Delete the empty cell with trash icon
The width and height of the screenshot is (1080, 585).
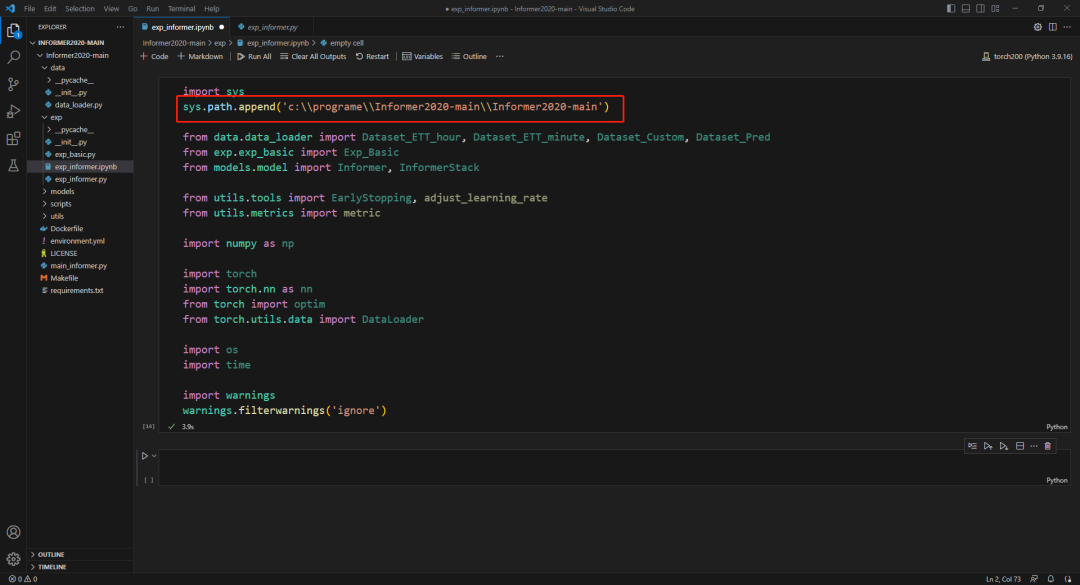(1048, 446)
